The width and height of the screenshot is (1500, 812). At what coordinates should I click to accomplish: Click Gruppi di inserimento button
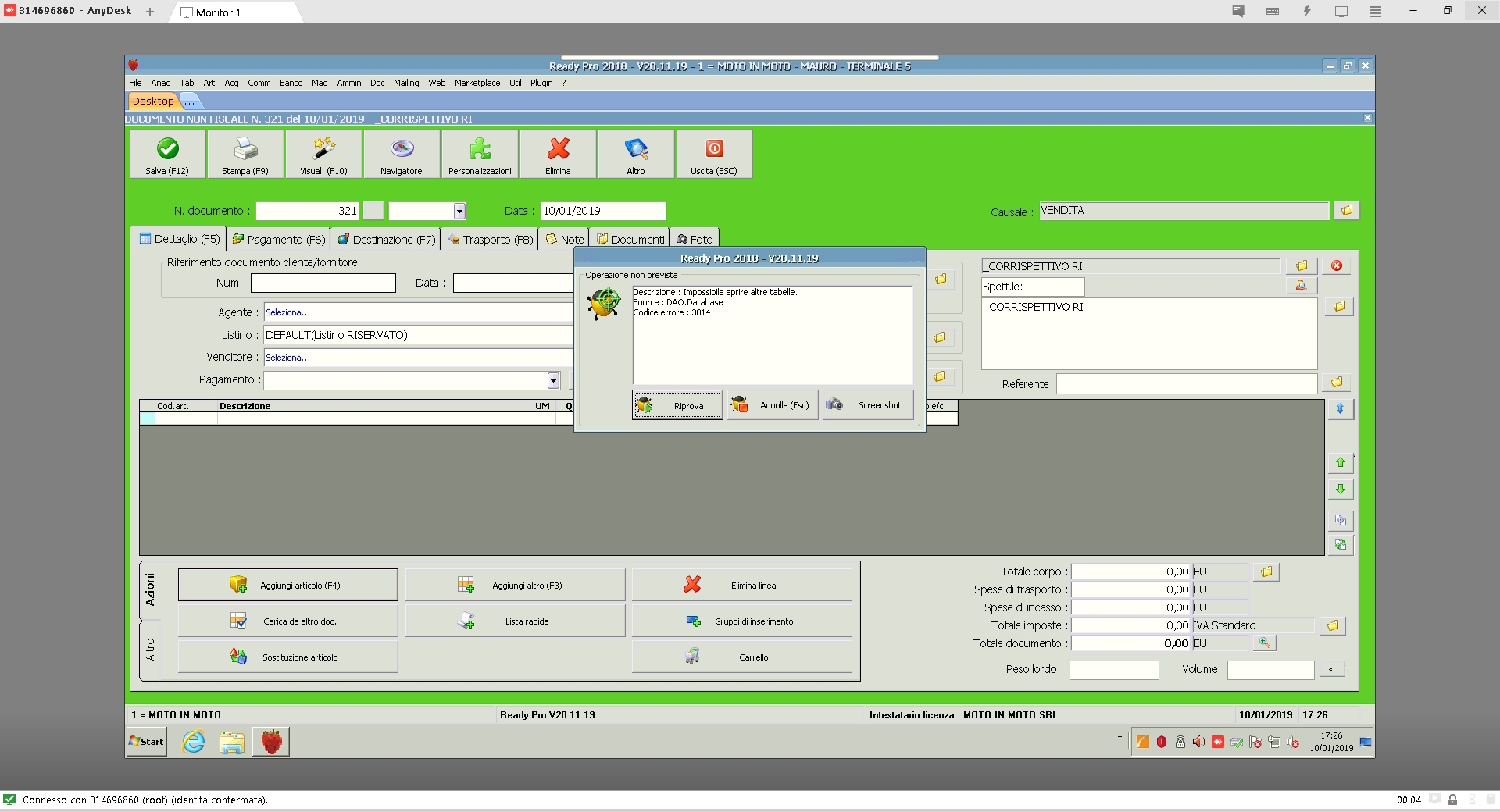[x=742, y=621]
